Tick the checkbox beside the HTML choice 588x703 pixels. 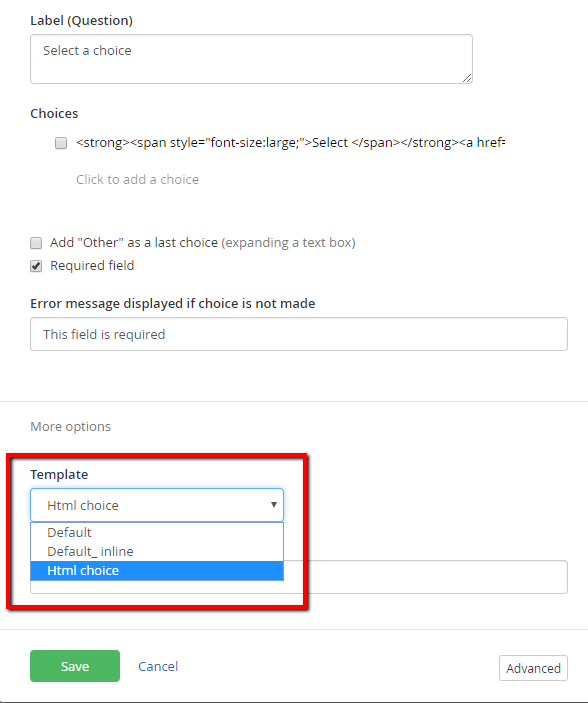[61, 143]
